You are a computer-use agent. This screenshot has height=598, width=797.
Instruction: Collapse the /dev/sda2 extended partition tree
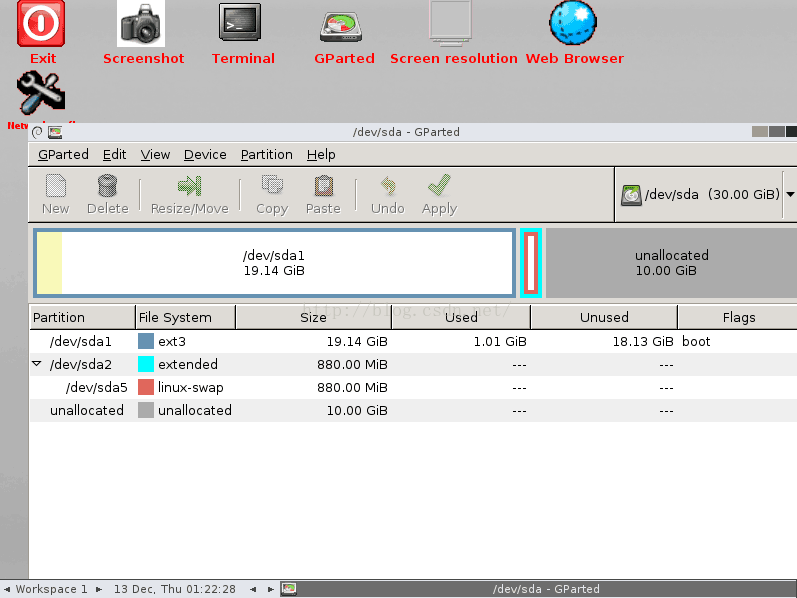coord(38,365)
